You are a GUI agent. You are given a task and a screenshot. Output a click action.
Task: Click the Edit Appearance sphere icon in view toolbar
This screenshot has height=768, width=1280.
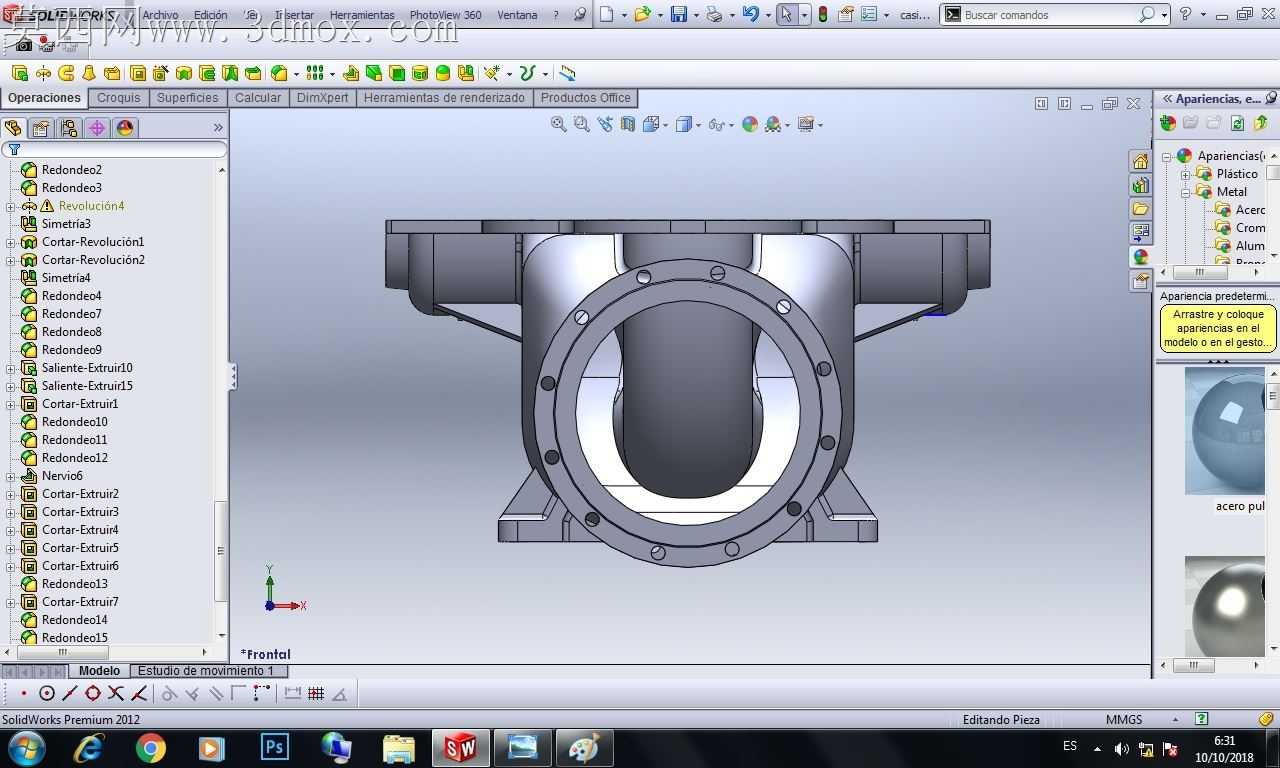point(750,124)
